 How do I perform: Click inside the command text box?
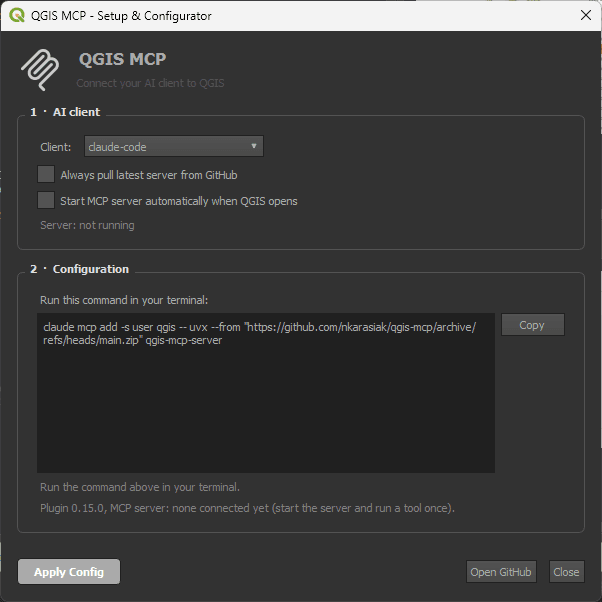tap(266, 393)
